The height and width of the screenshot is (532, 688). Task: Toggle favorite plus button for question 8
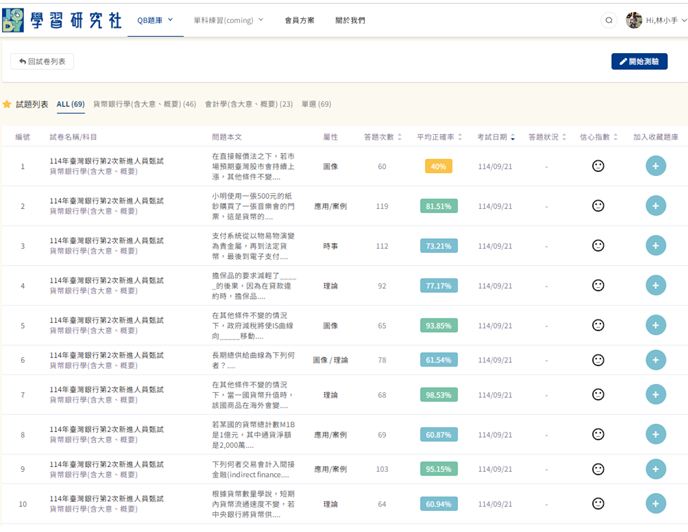[655, 435]
